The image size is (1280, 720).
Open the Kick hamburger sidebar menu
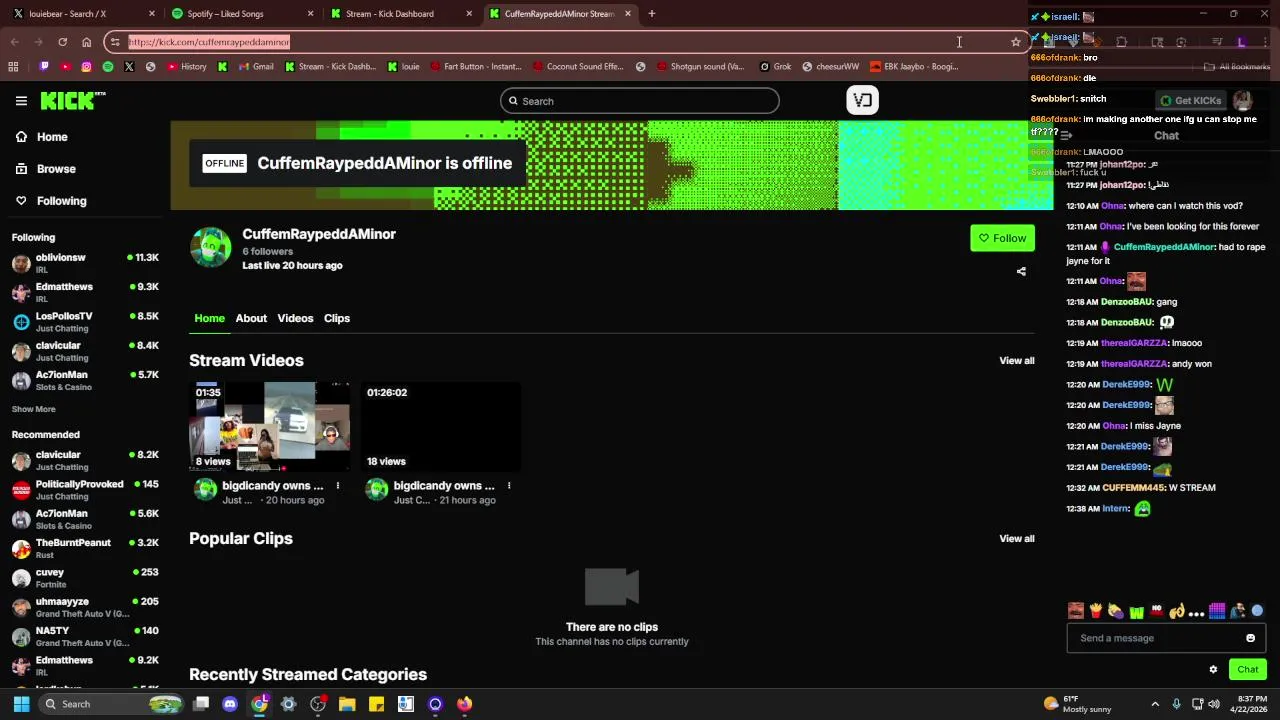pos(21,100)
